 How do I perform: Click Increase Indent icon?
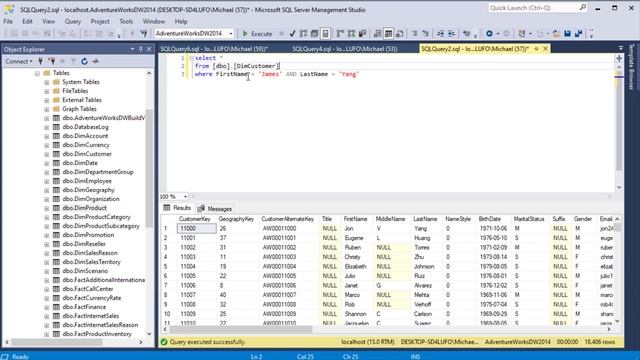451,34
